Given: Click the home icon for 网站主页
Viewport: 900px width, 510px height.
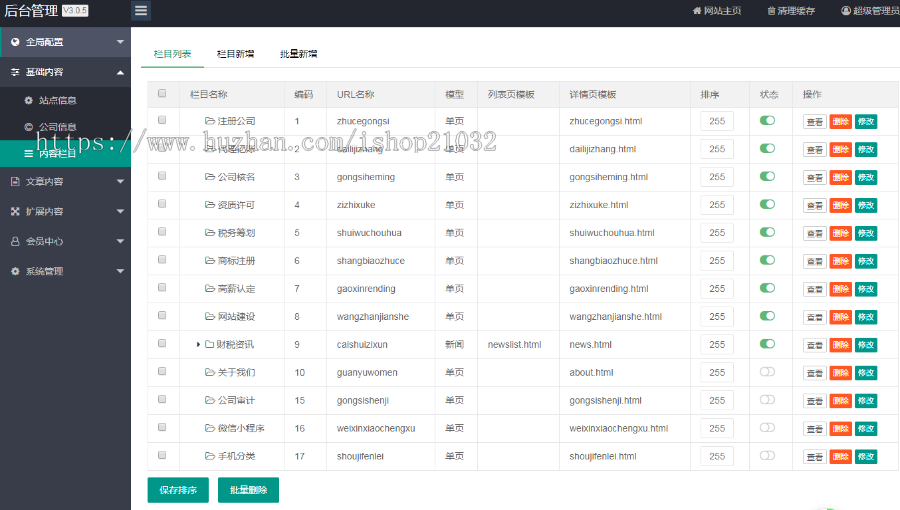Looking at the screenshot, I should (697, 11).
